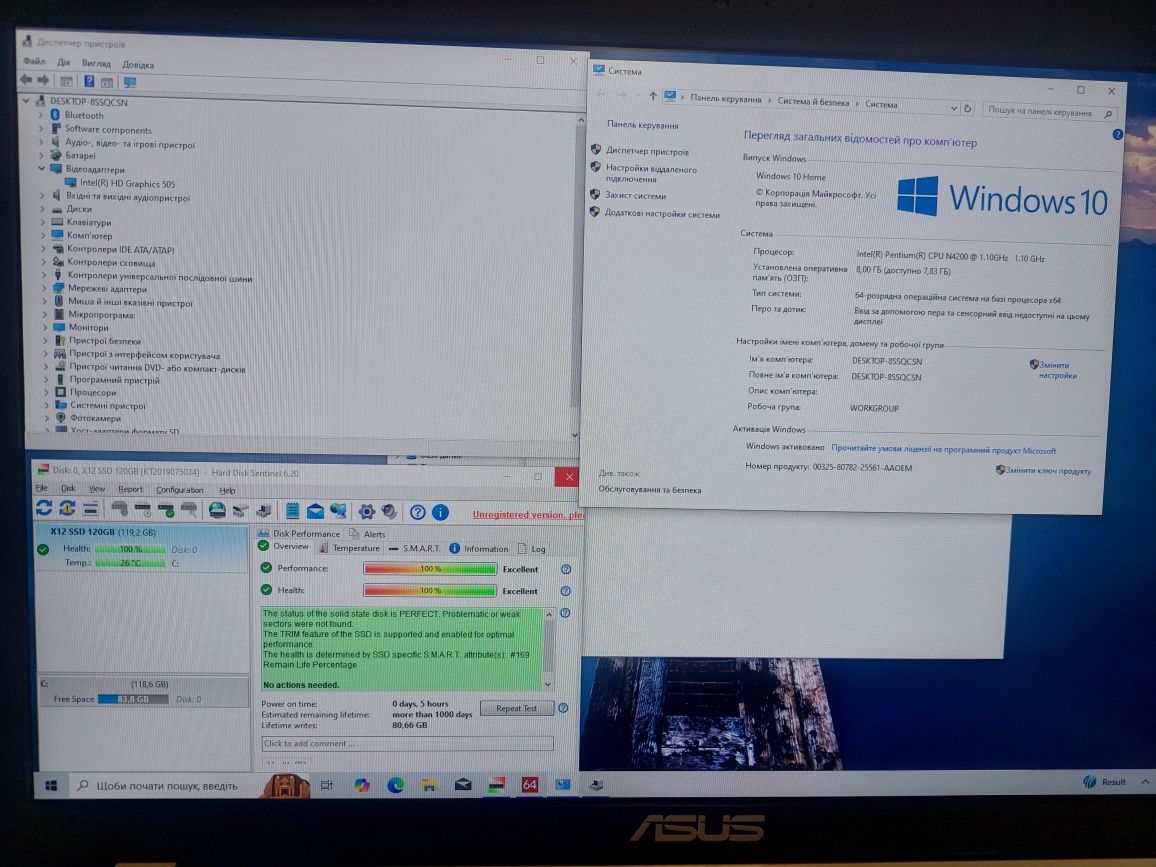The height and width of the screenshot is (867, 1156).
Task: Expand the Батареї node in Device Manager
Action: click(x=41, y=155)
